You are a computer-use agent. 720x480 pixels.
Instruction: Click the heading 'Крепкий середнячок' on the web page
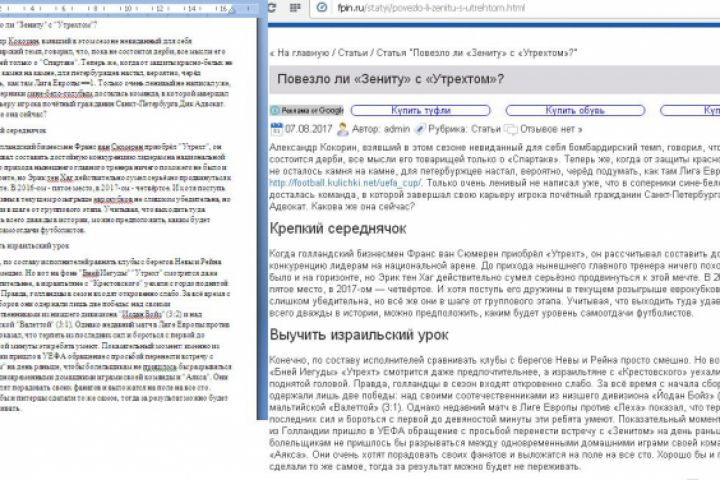point(338,228)
